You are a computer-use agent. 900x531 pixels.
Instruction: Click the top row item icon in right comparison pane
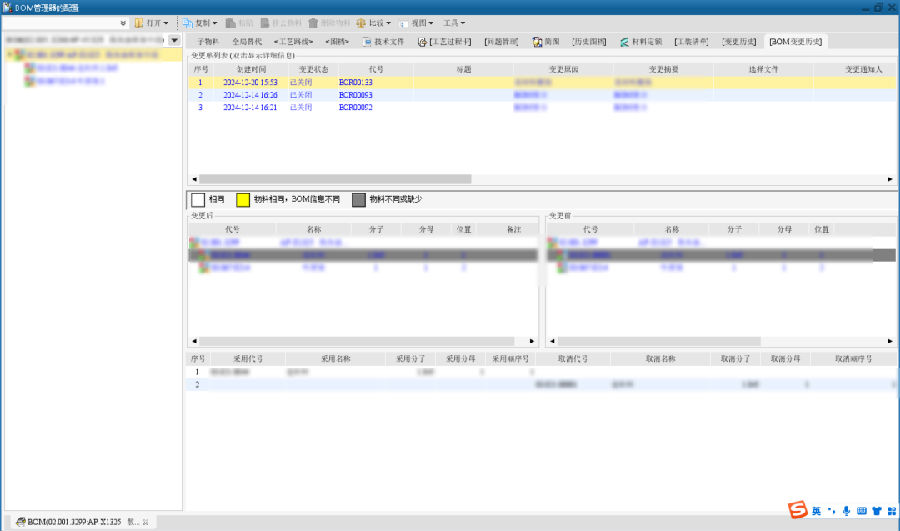click(x=552, y=243)
